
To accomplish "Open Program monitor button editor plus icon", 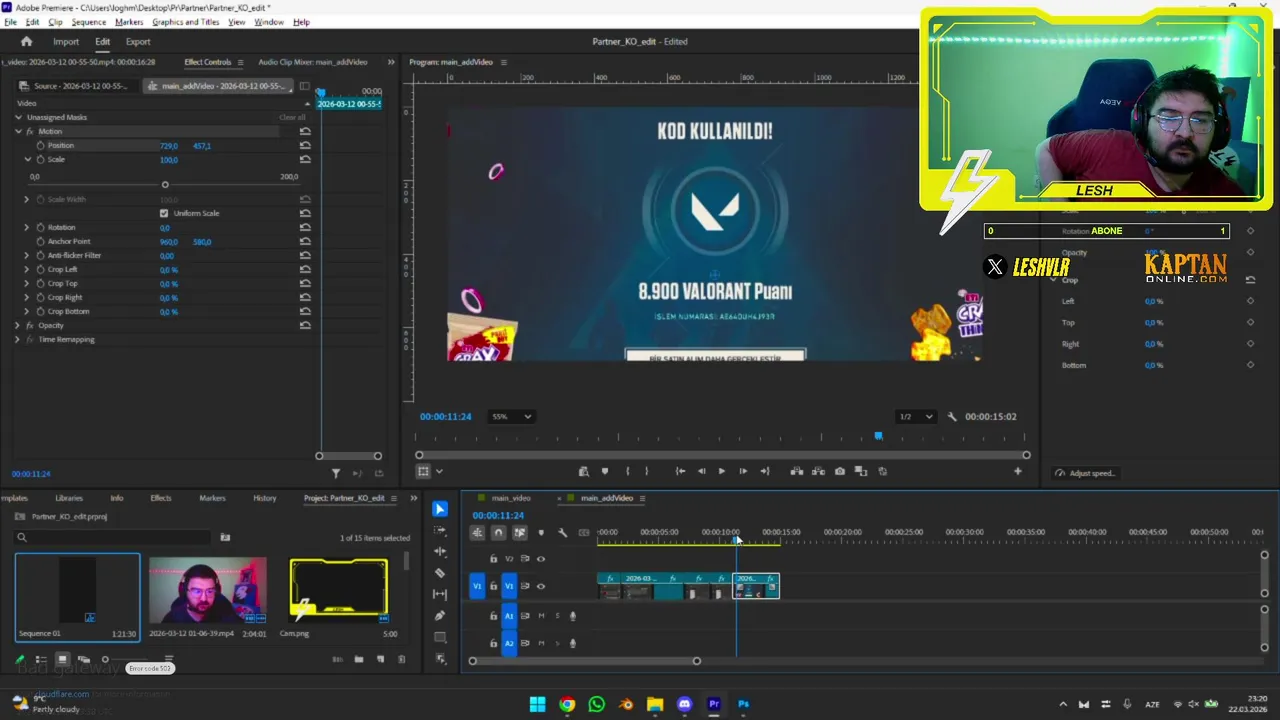I will coord(1018,471).
